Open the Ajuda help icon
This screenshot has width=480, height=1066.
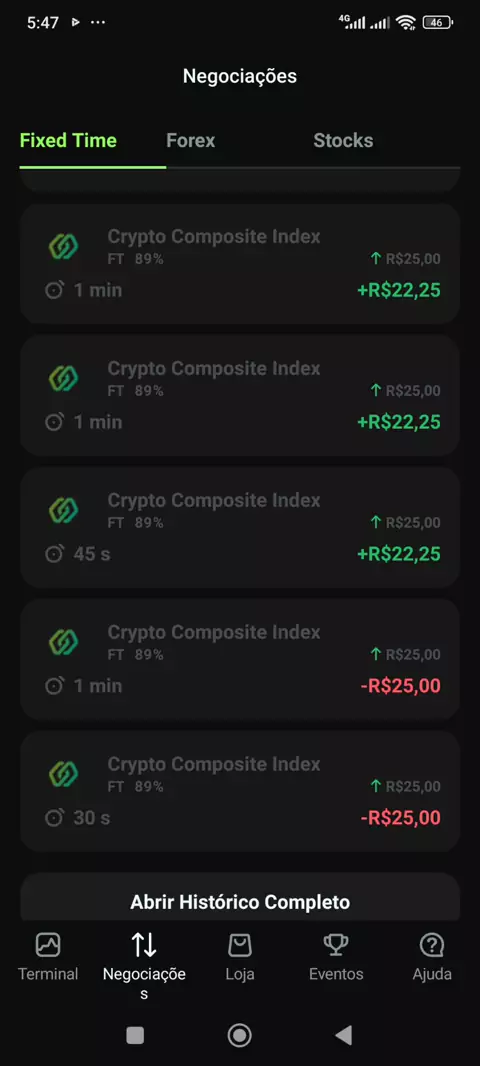[432, 945]
